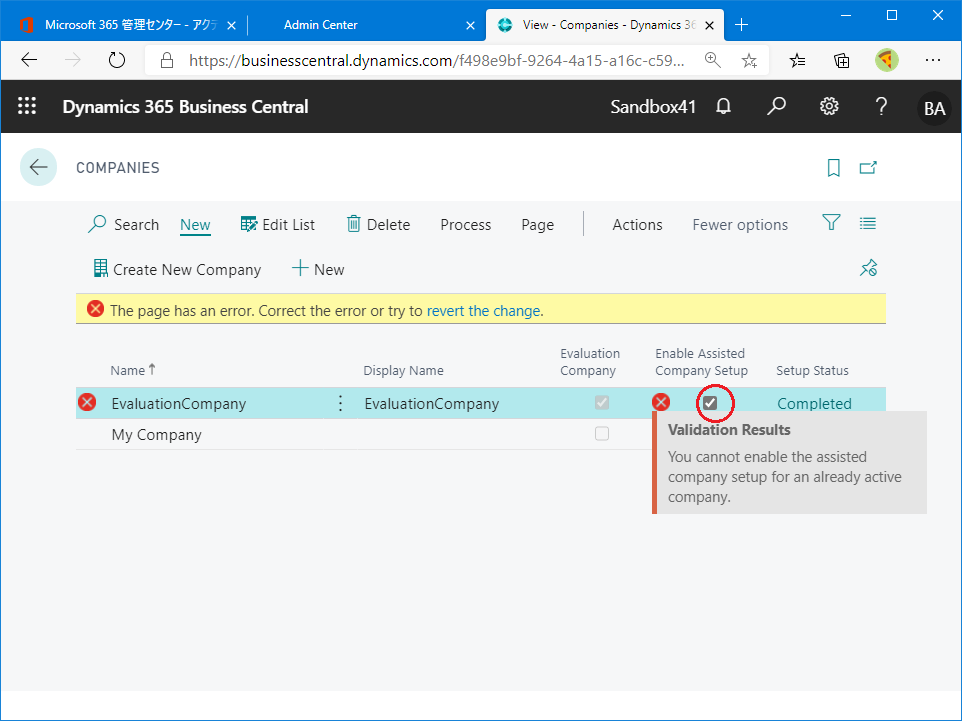The image size is (962, 721).
Task: Open the BA user account avatar
Action: [934, 108]
